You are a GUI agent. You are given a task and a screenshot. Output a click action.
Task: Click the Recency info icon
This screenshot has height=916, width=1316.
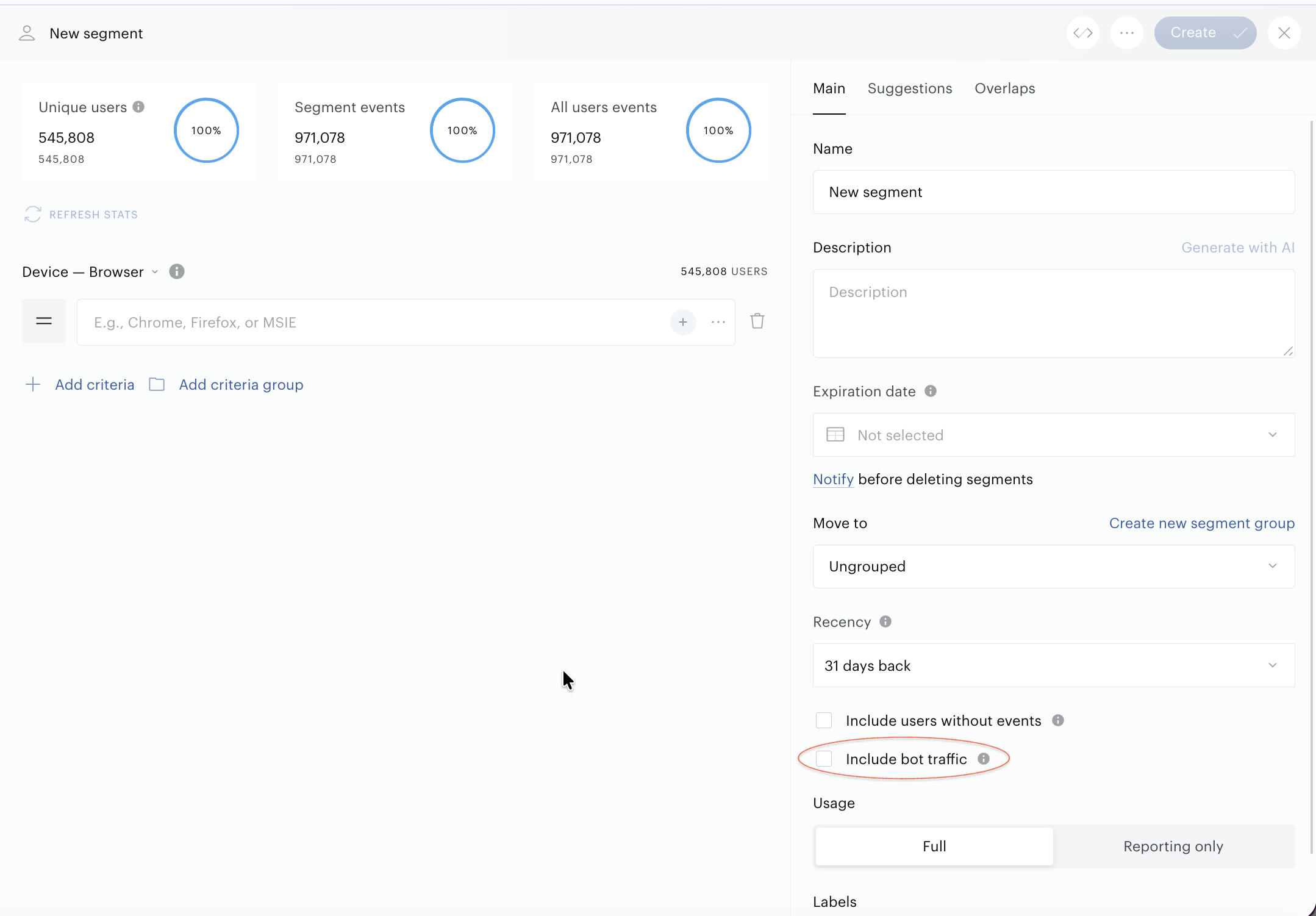click(885, 621)
